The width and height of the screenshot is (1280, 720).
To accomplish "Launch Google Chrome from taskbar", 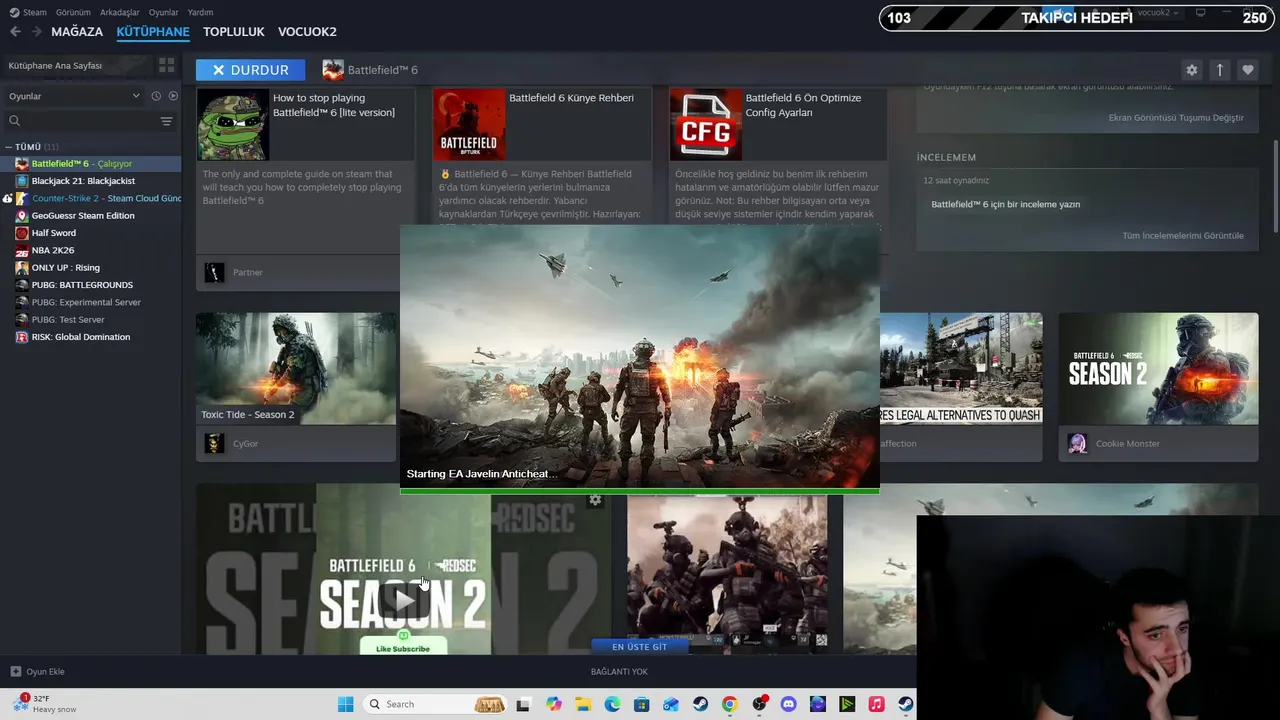I will click(x=729, y=704).
